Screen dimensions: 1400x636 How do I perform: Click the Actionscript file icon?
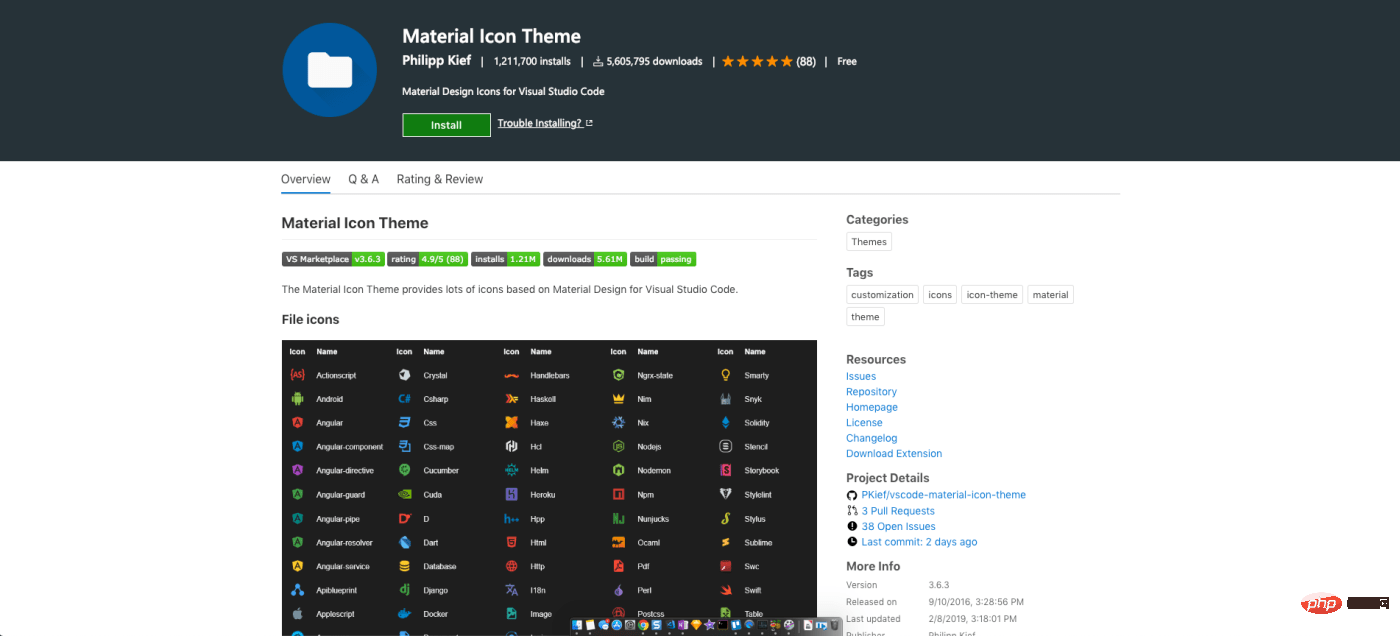coord(297,375)
